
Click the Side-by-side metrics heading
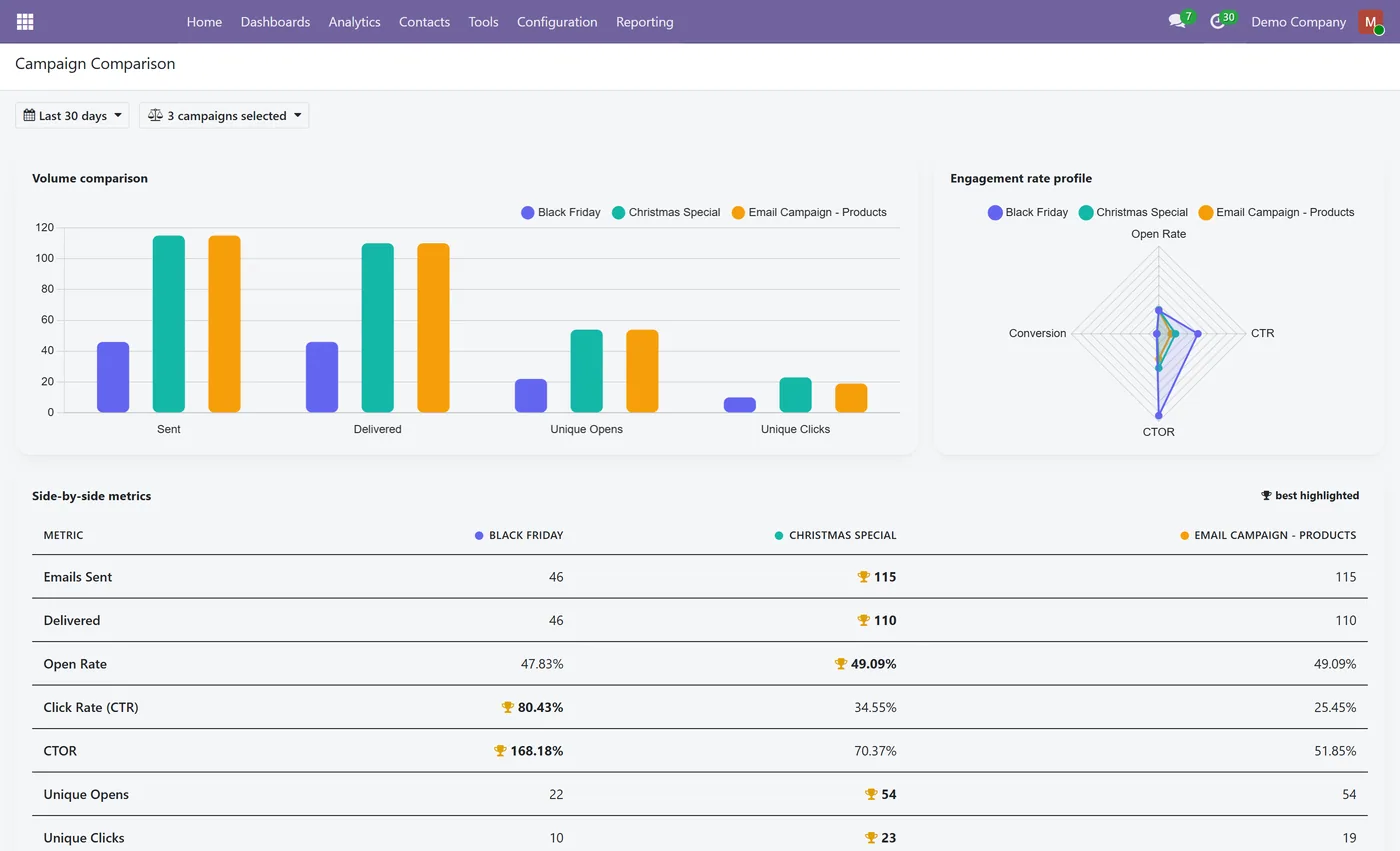(x=92, y=495)
